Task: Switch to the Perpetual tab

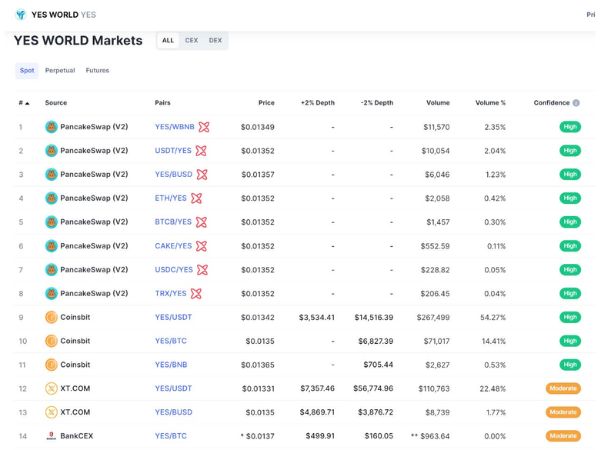Action: click(60, 70)
